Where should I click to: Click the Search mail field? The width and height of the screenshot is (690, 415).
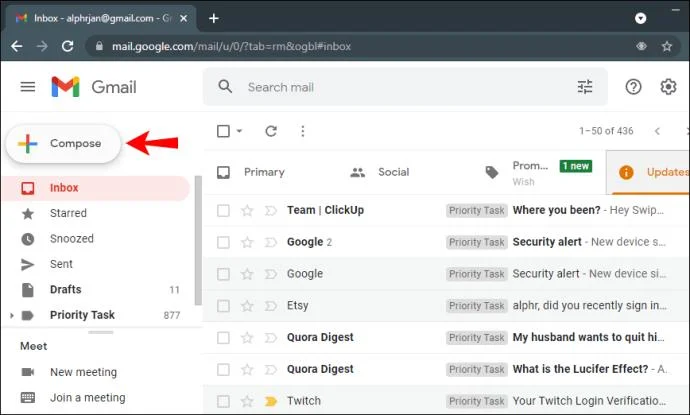click(405, 87)
